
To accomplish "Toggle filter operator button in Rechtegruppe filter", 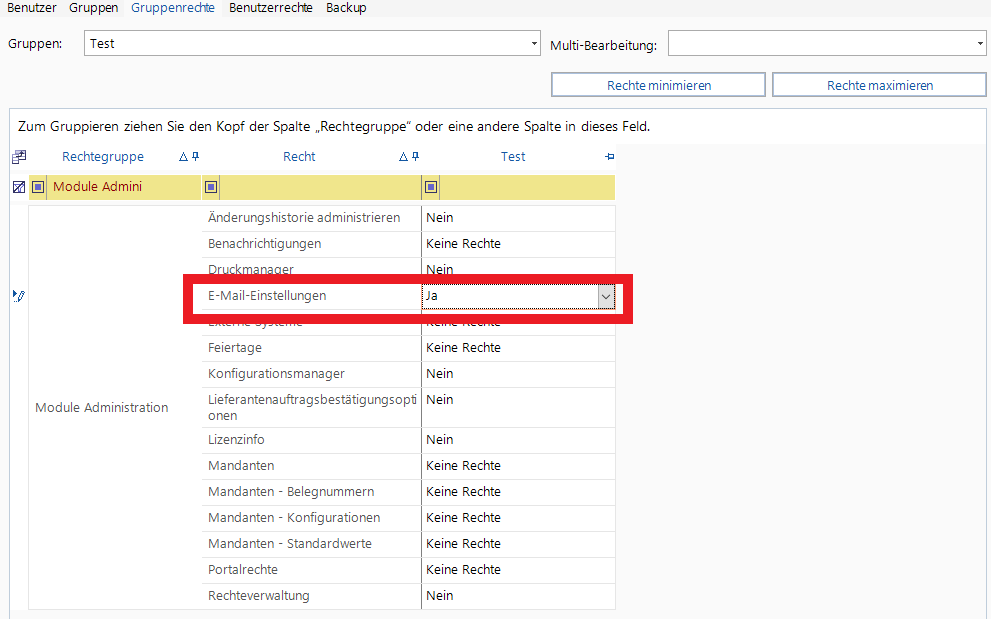I will pyautogui.click(x=38, y=187).
